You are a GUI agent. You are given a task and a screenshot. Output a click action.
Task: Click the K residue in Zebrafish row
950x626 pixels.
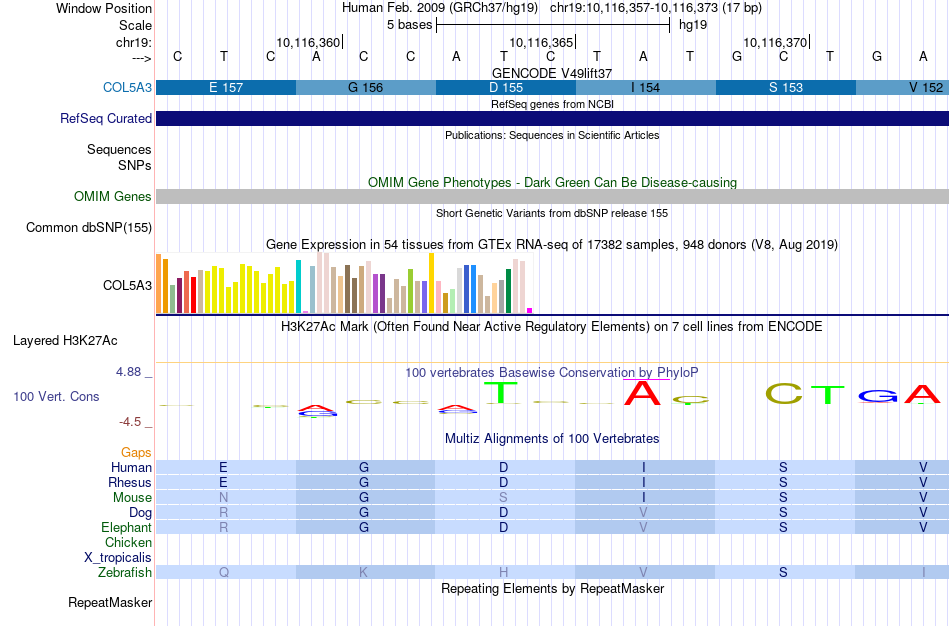(364, 572)
